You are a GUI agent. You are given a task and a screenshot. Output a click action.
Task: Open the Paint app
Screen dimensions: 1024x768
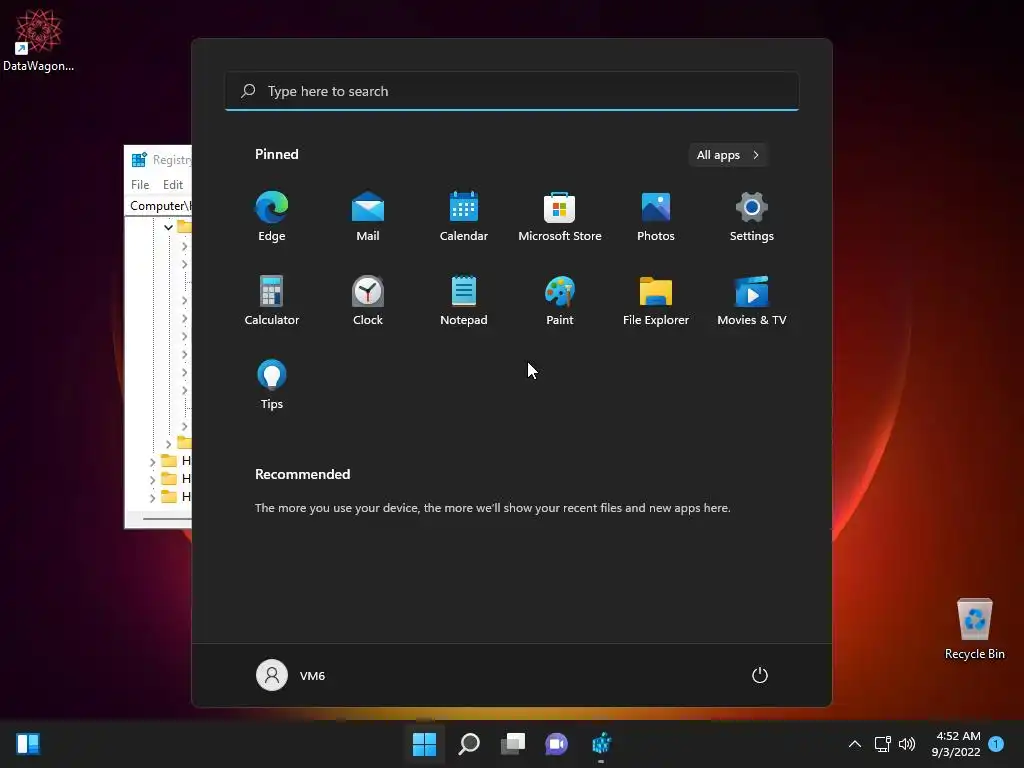[560, 300]
